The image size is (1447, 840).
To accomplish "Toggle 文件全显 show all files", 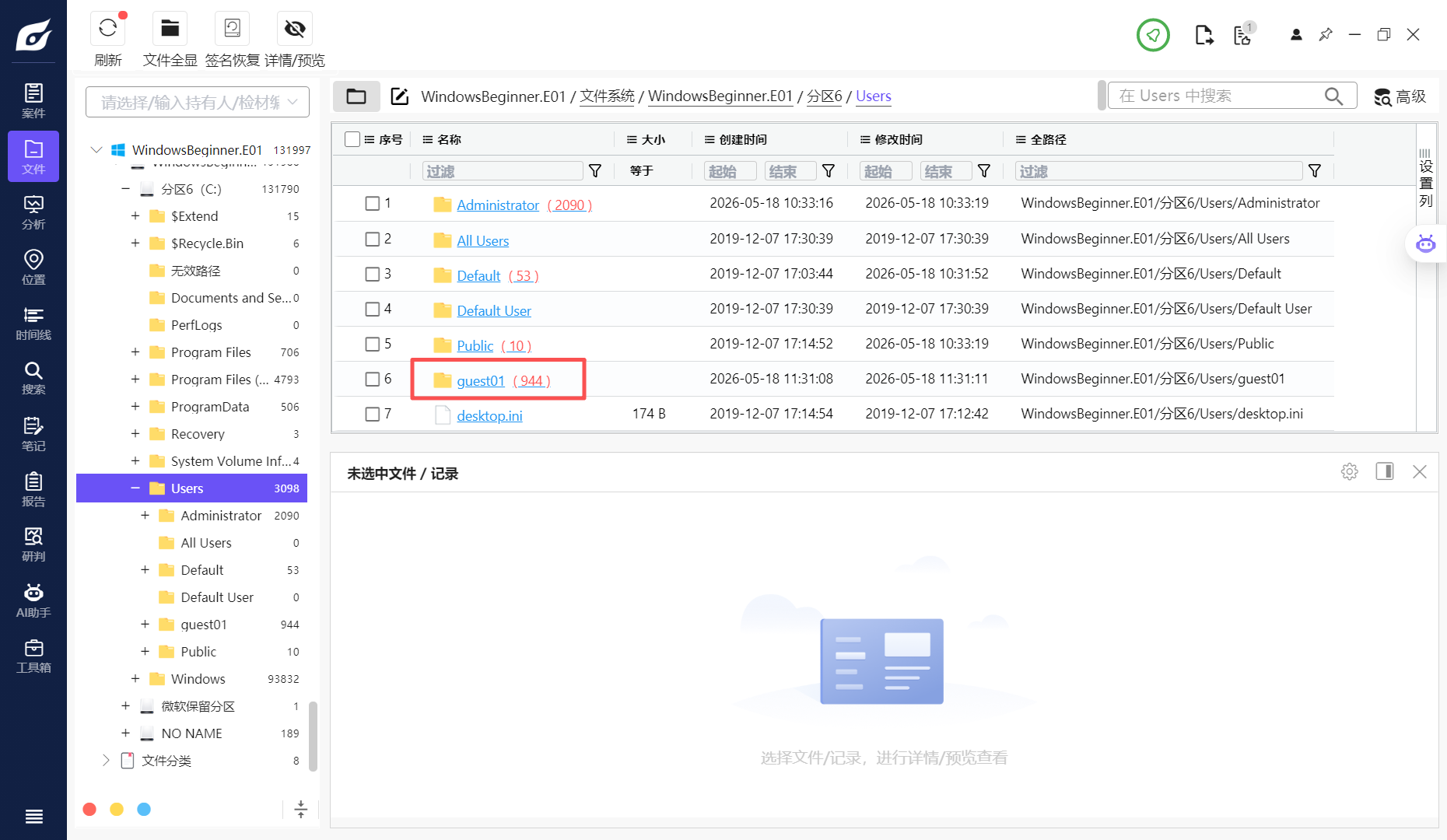I will 170,29.
